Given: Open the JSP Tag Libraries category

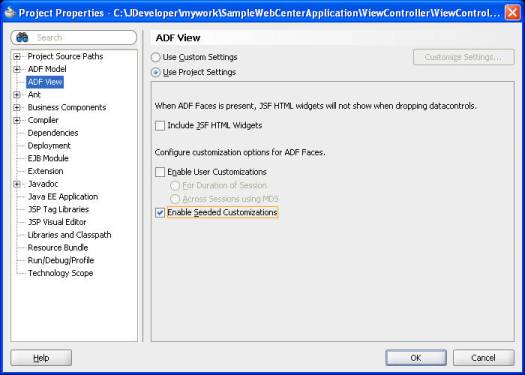Looking at the screenshot, I should pyautogui.click(x=58, y=209).
